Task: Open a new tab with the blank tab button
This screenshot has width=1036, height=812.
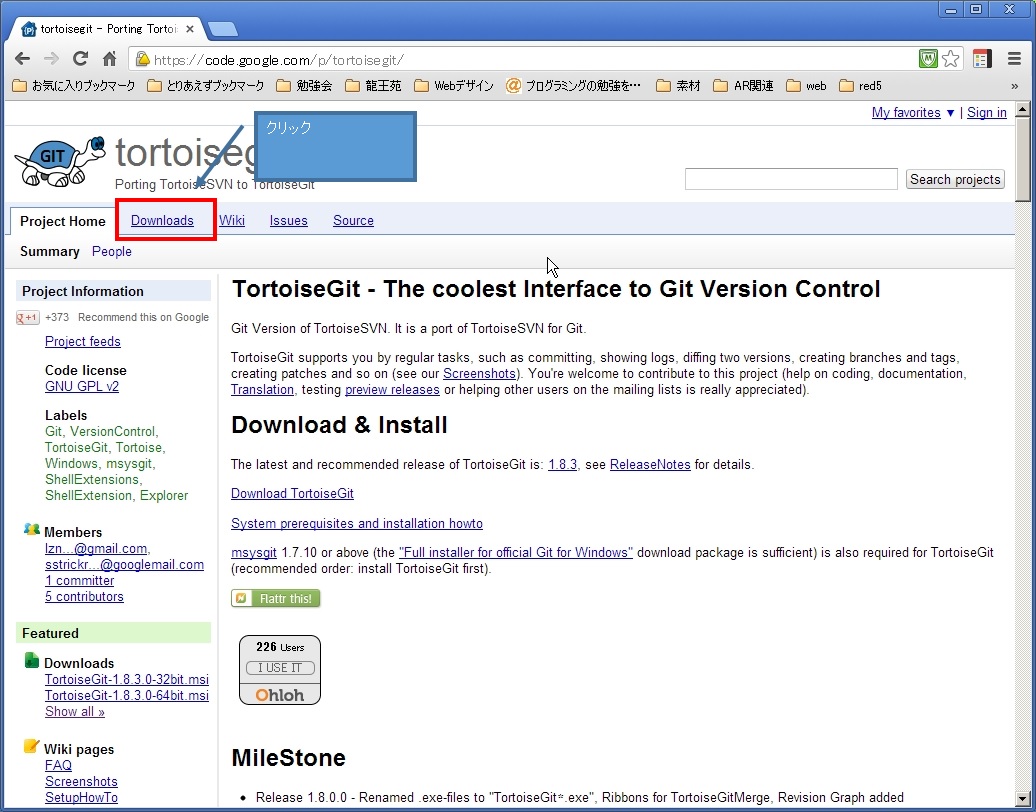Action: pyautogui.click(x=223, y=29)
